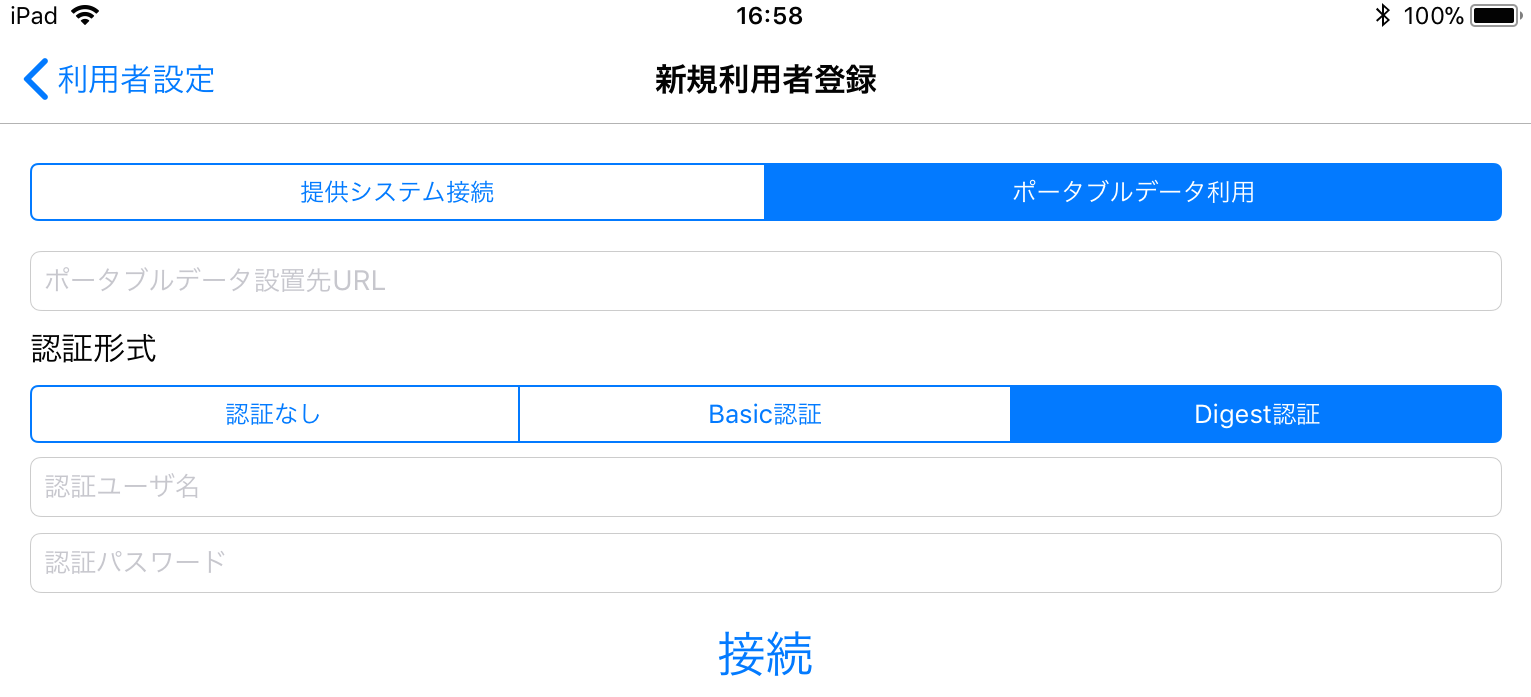This screenshot has height=697, width=1531.
Task: Focus the 認証ユーザ名 input field
Action: click(765, 487)
